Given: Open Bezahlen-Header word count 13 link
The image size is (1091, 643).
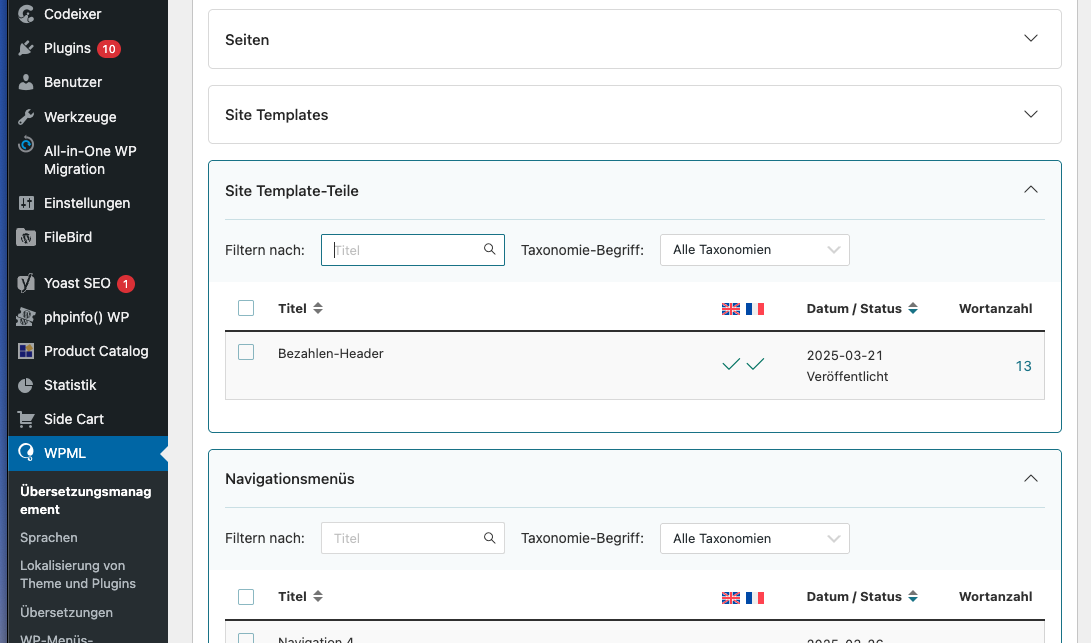Looking at the screenshot, I should pos(1024,366).
